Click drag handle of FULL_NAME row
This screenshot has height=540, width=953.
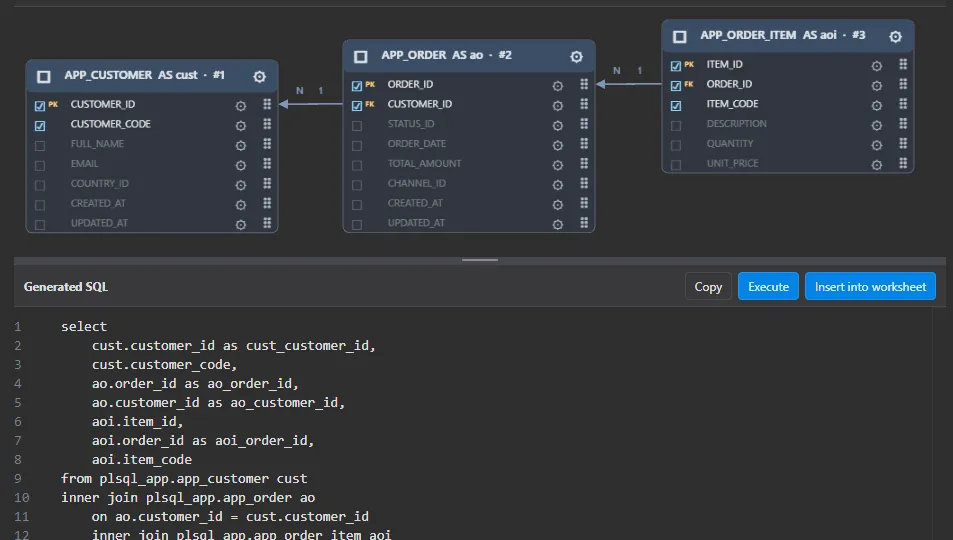(267, 144)
